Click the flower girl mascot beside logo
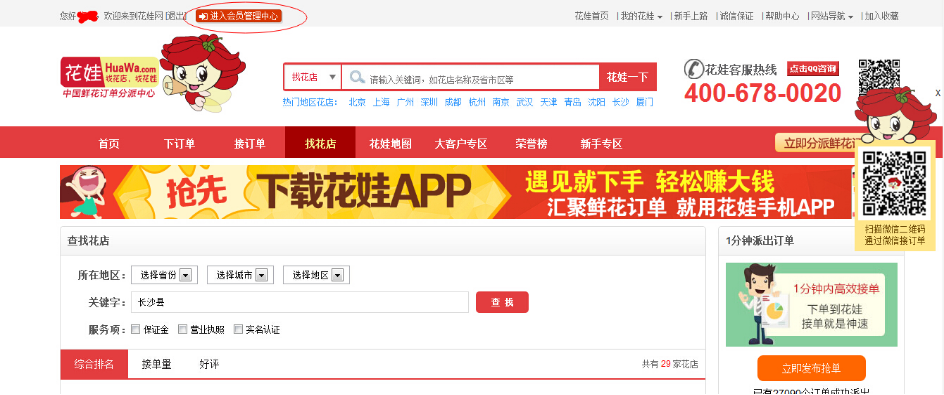This screenshot has width=944, height=395. click(x=201, y=73)
